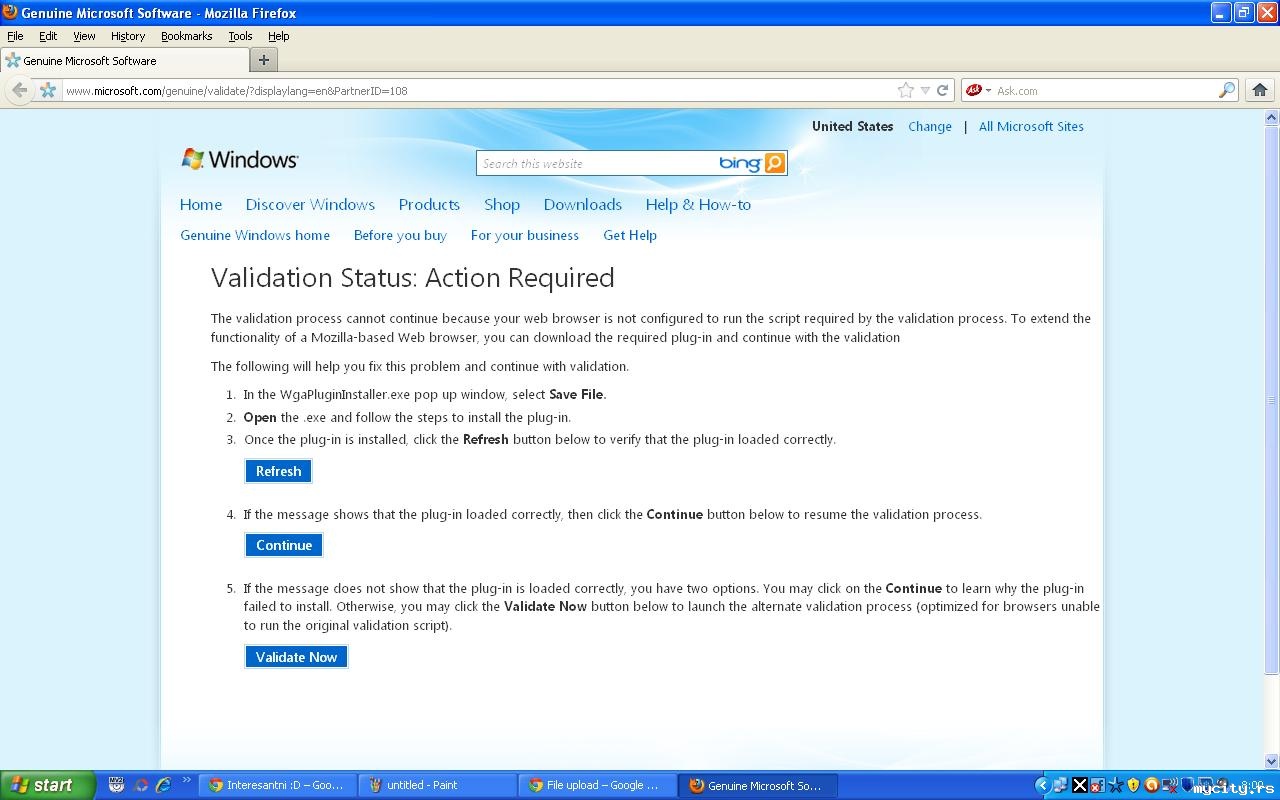Select the 'Validation Status: Action Required' heading
Image resolution: width=1280 pixels, height=800 pixels.
tap(412, 277)
